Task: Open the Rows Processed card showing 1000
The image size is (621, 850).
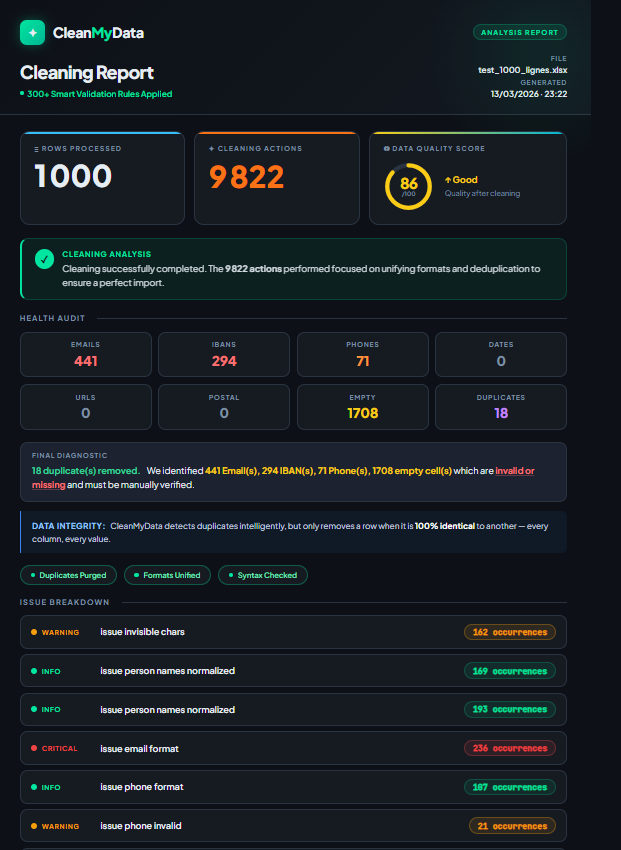Action: [102, 178]
